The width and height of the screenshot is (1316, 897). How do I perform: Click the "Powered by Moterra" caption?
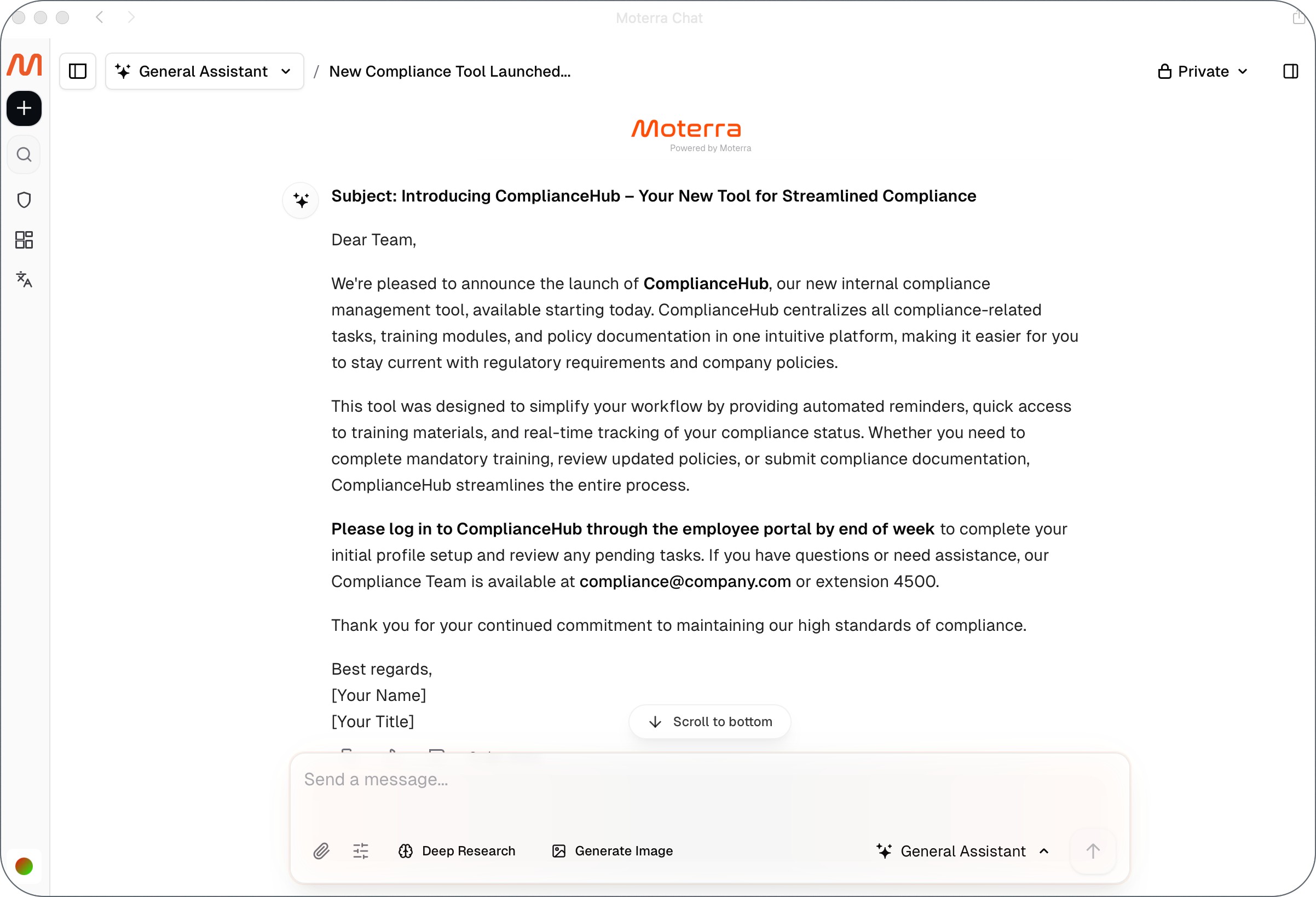coord(710,148)
